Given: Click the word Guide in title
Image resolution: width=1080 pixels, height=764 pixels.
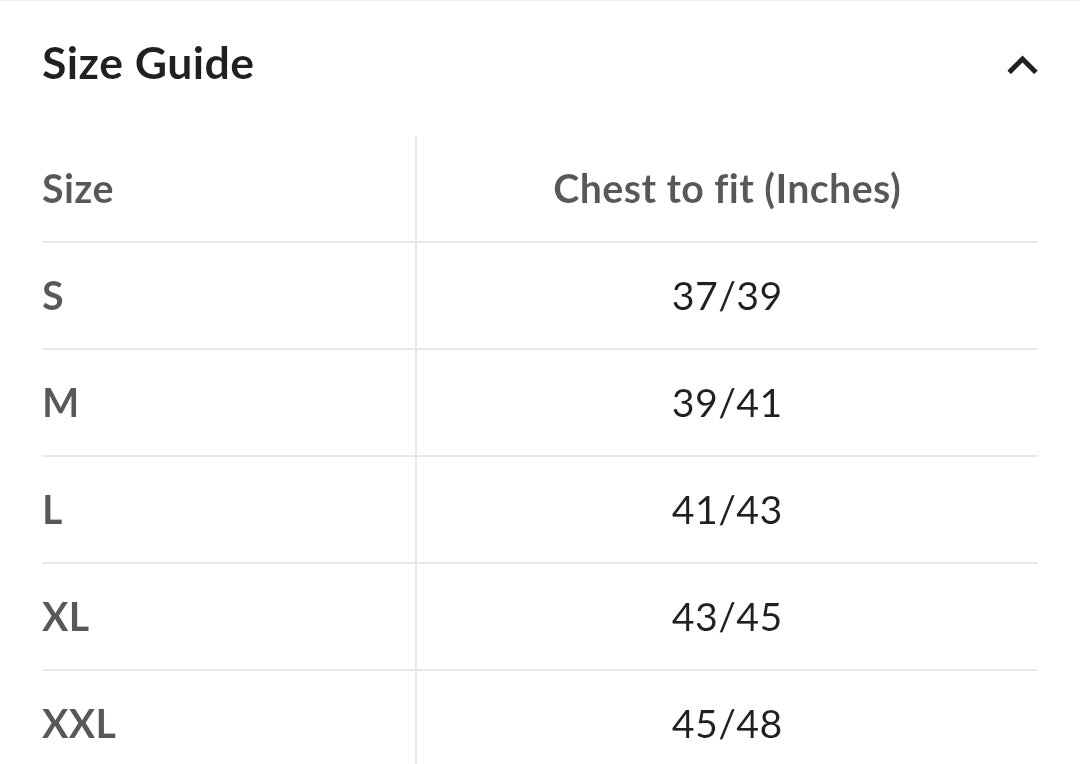Looking at the screenshot, I should (x=195, y=64).
